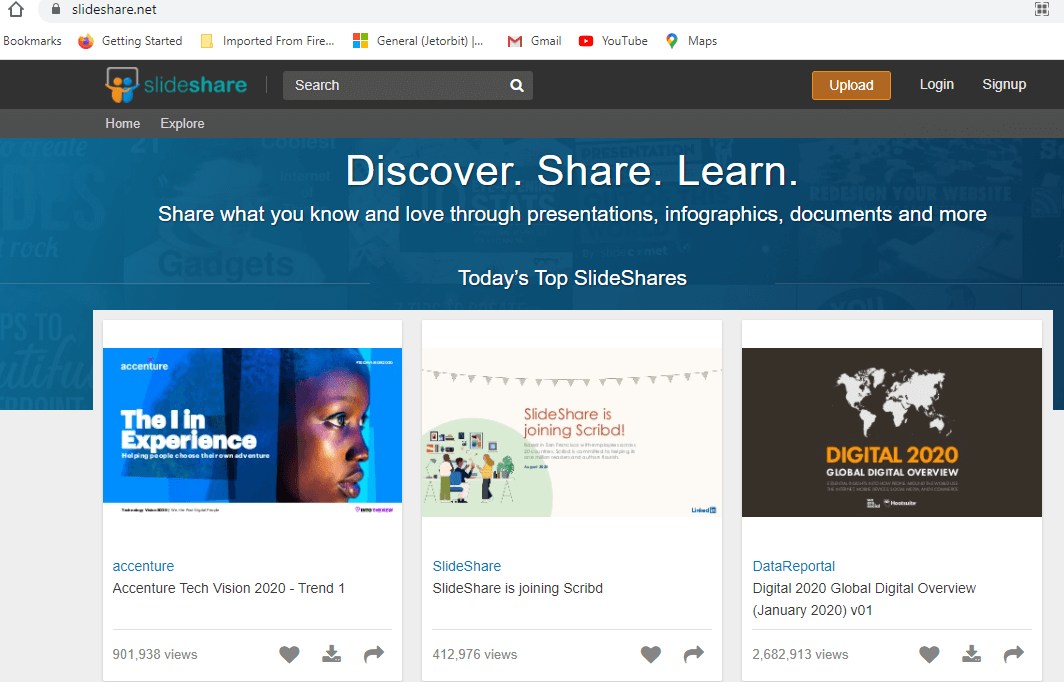1064x682 pixels.
Task: Click the search magnifier icon
Action: pyautogui.click(x=516, y=86)
